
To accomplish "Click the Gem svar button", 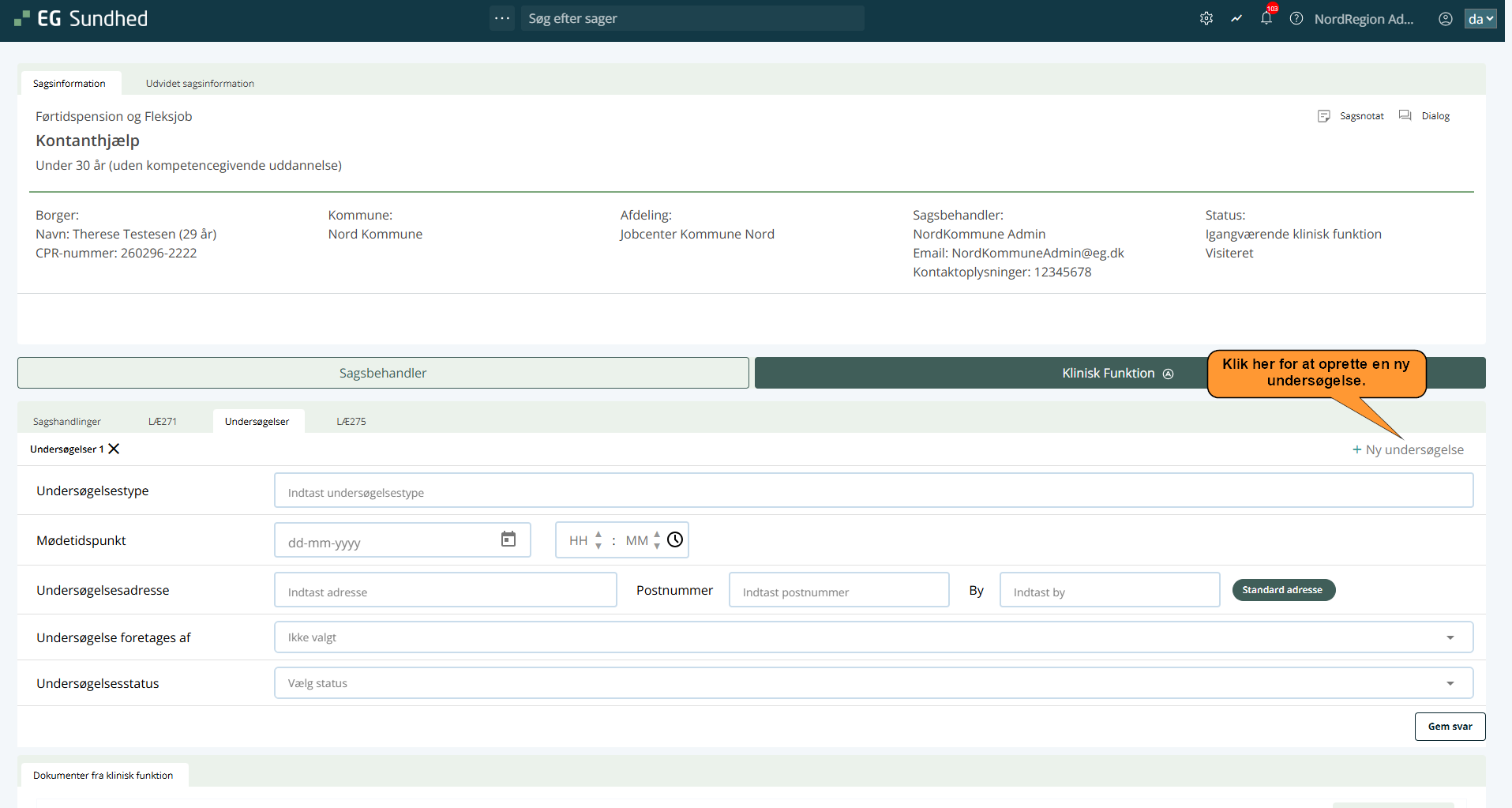I will click(x=1450, y=727).
